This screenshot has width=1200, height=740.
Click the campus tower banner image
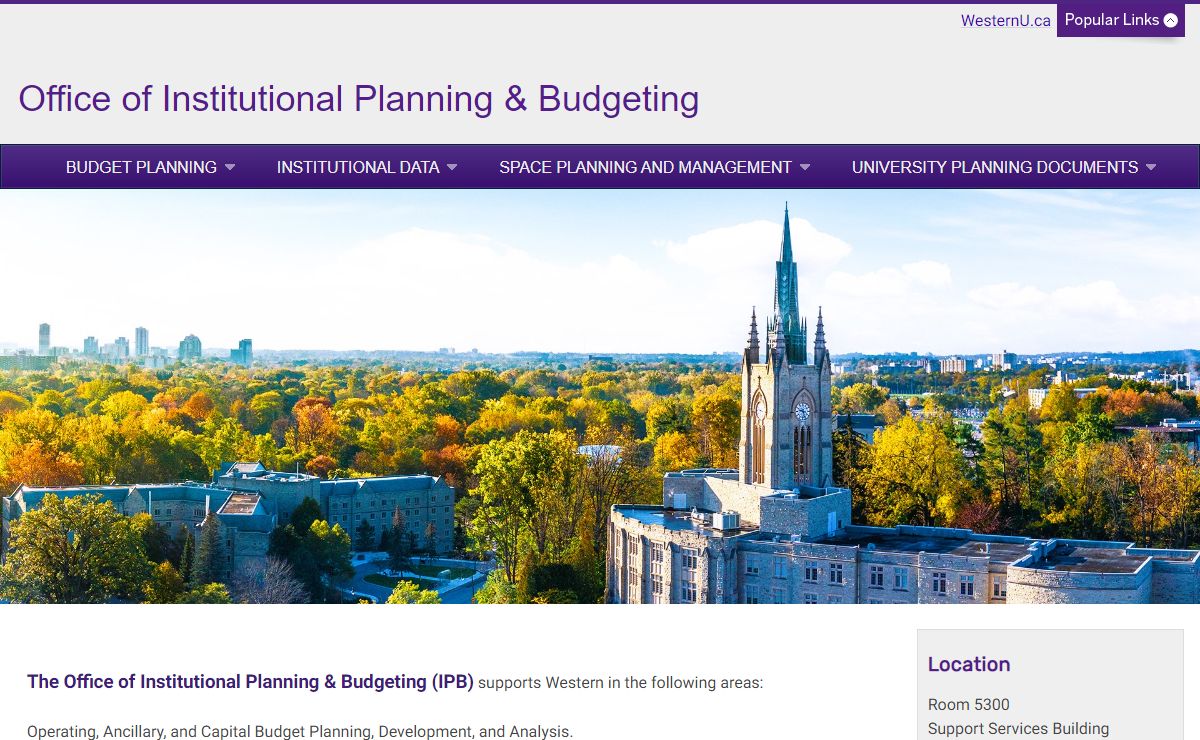tap(600, 397)
